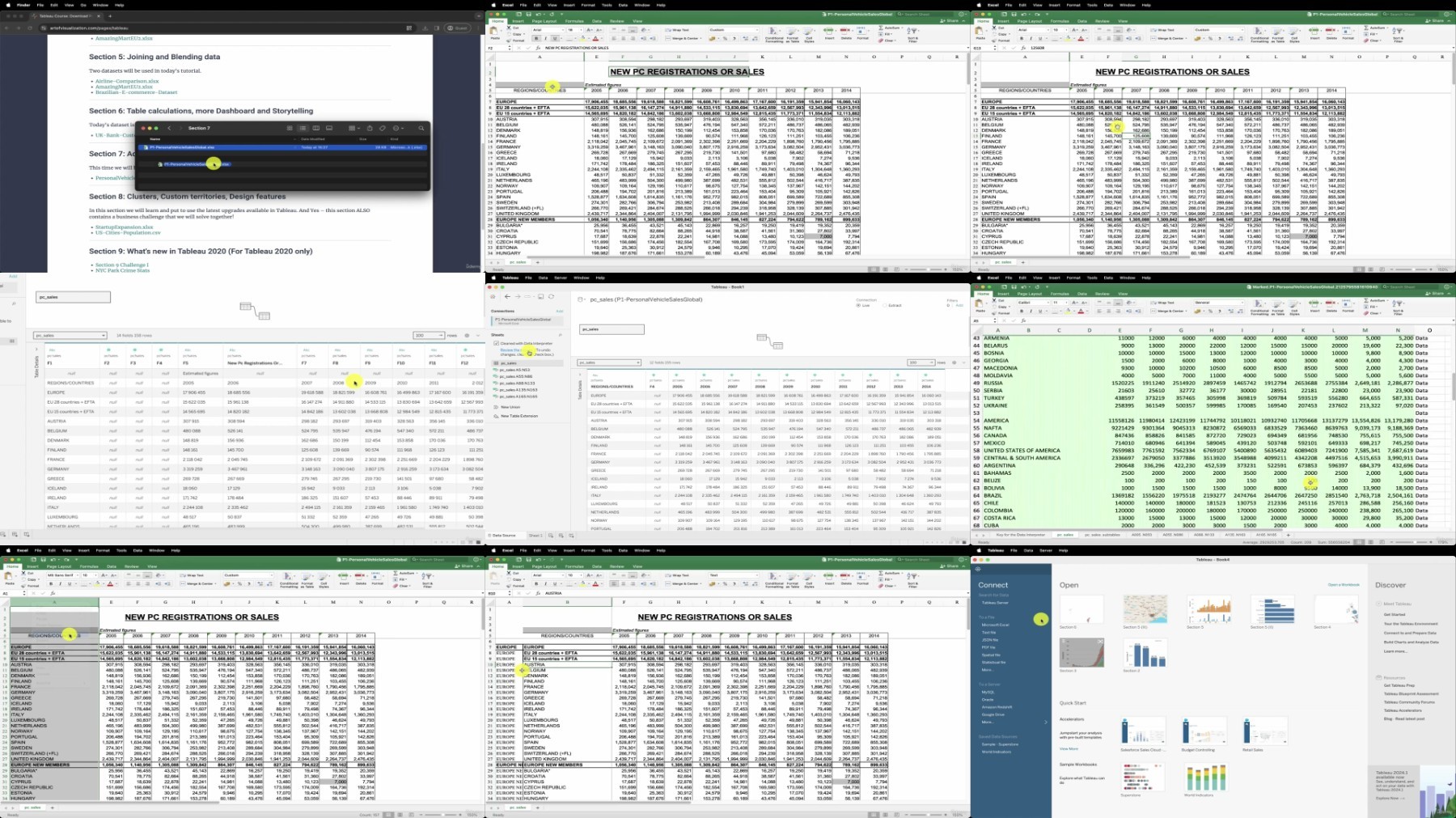The width and height of the screenshot is (1456, 818).
Task: Click the Tags icon in the Finder window
Action: click(x=383, y=128)
